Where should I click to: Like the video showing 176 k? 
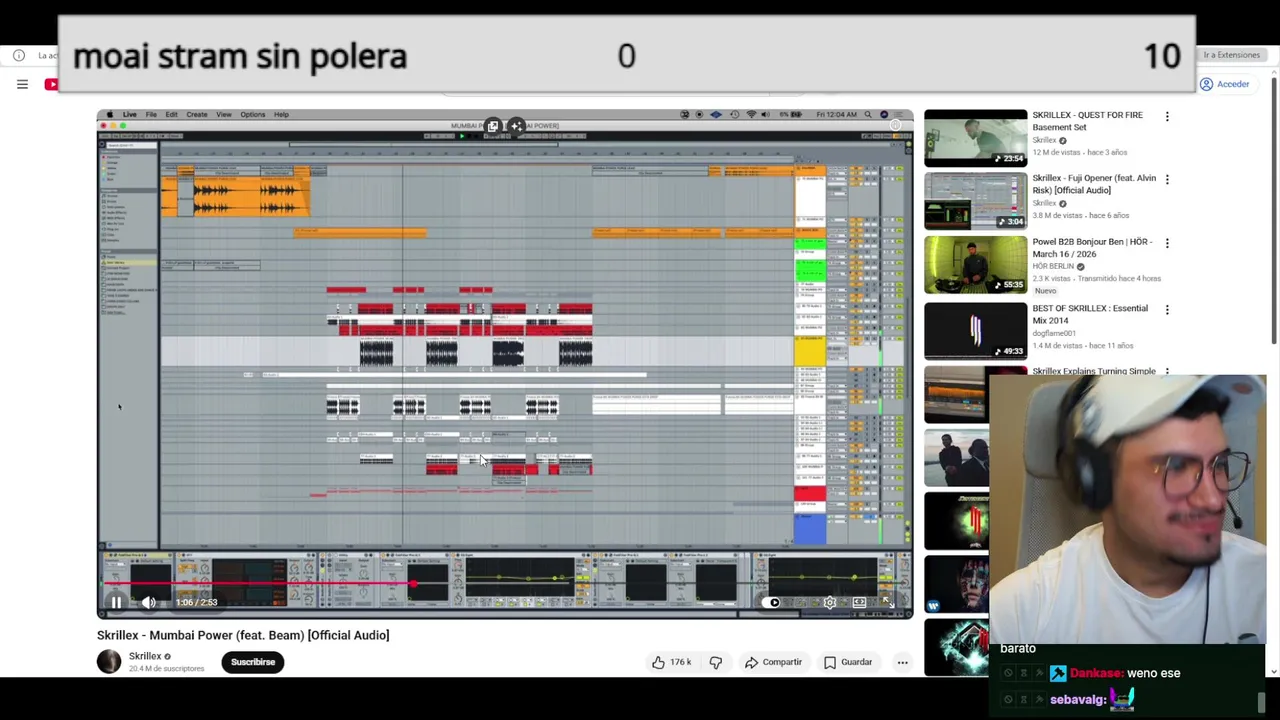pos(672,662)
